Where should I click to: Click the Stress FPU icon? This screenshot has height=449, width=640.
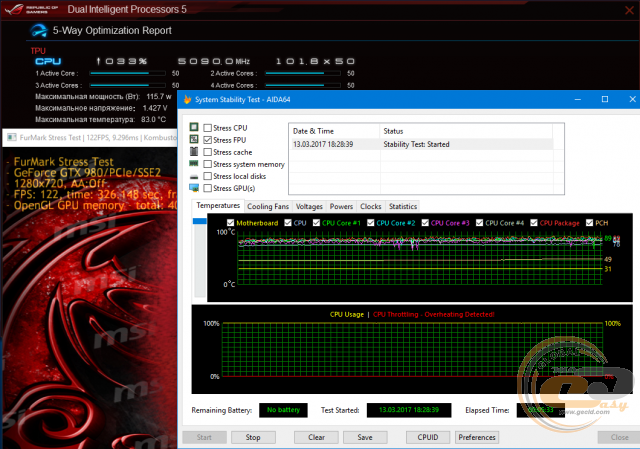pyautogui.click(x=194, y=139)
